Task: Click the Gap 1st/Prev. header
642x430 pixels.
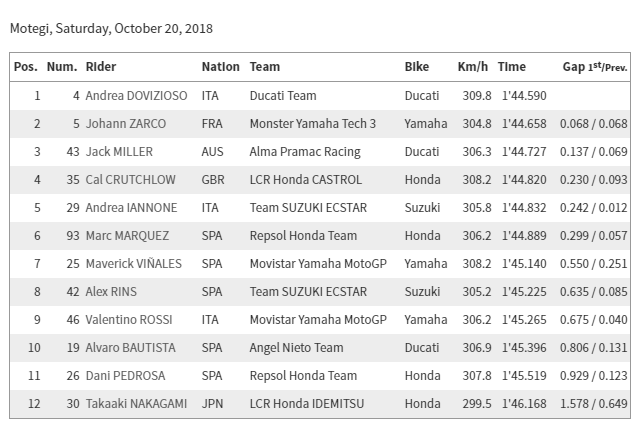Action: tap(595, 67)
